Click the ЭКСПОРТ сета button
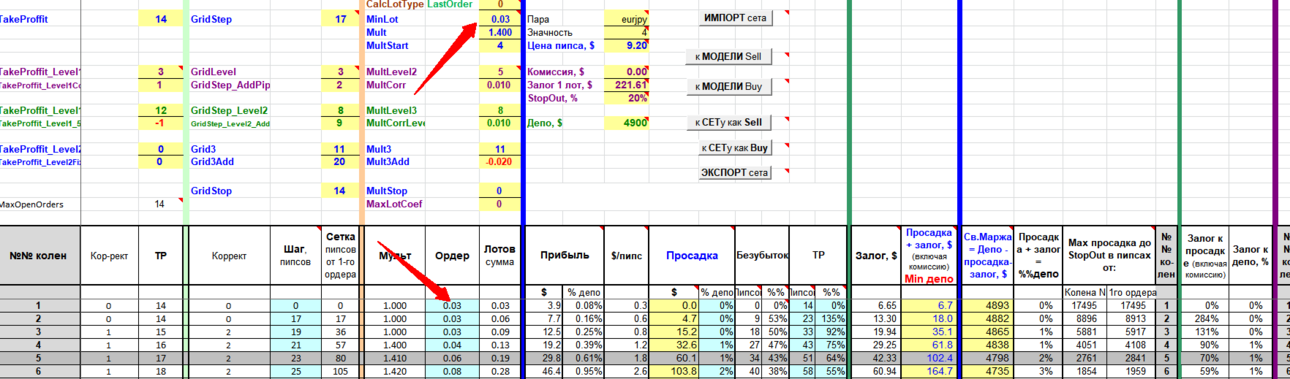This screenshot has height=379, width=1290. coord(736,173)
